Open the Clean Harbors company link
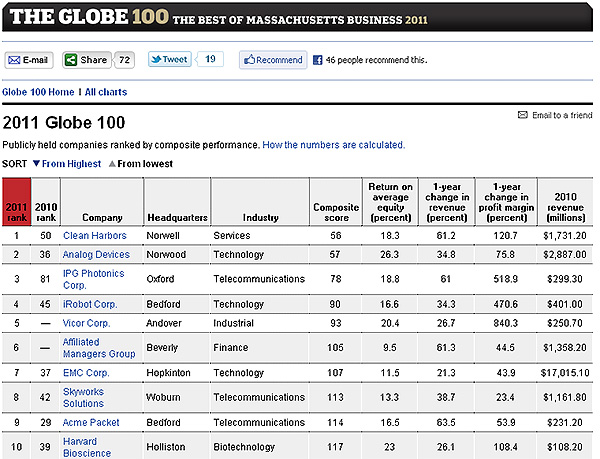Screen dimensions: 600x459 pyautogui.click(x=96, y=236)
